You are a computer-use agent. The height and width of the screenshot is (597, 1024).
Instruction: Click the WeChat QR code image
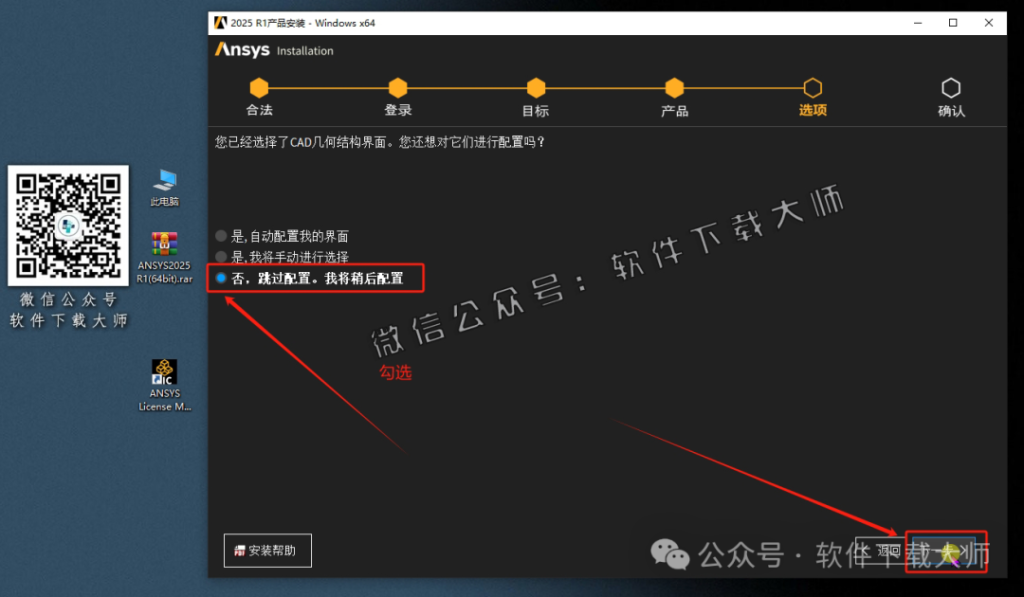coord(67,226)
